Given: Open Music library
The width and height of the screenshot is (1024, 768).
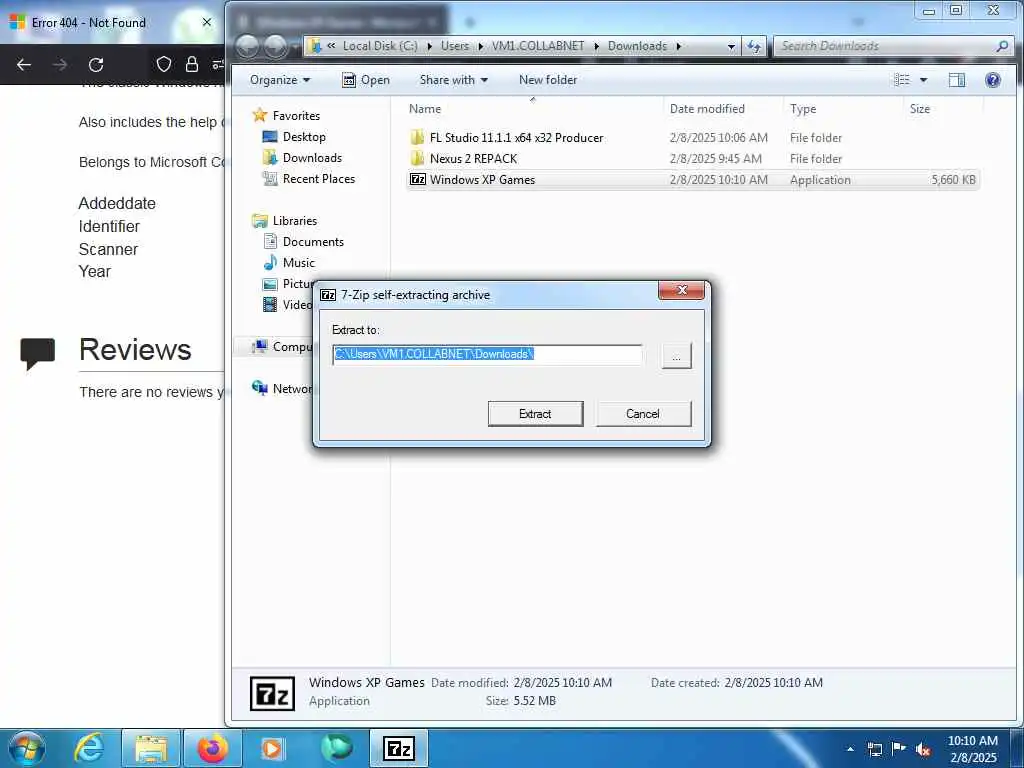Looking at the screenshot, I should click(298, 263).
